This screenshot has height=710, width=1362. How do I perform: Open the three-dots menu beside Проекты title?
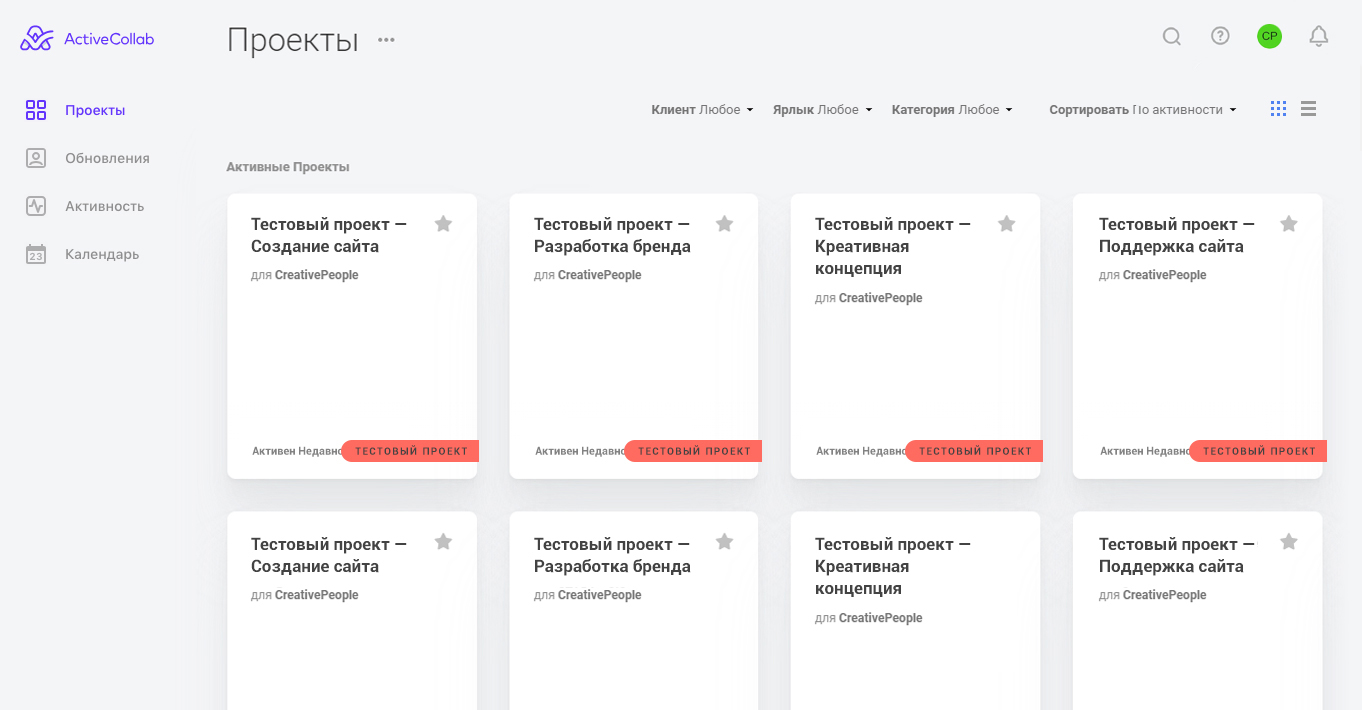pyautogui.click(x=386, y=40)
